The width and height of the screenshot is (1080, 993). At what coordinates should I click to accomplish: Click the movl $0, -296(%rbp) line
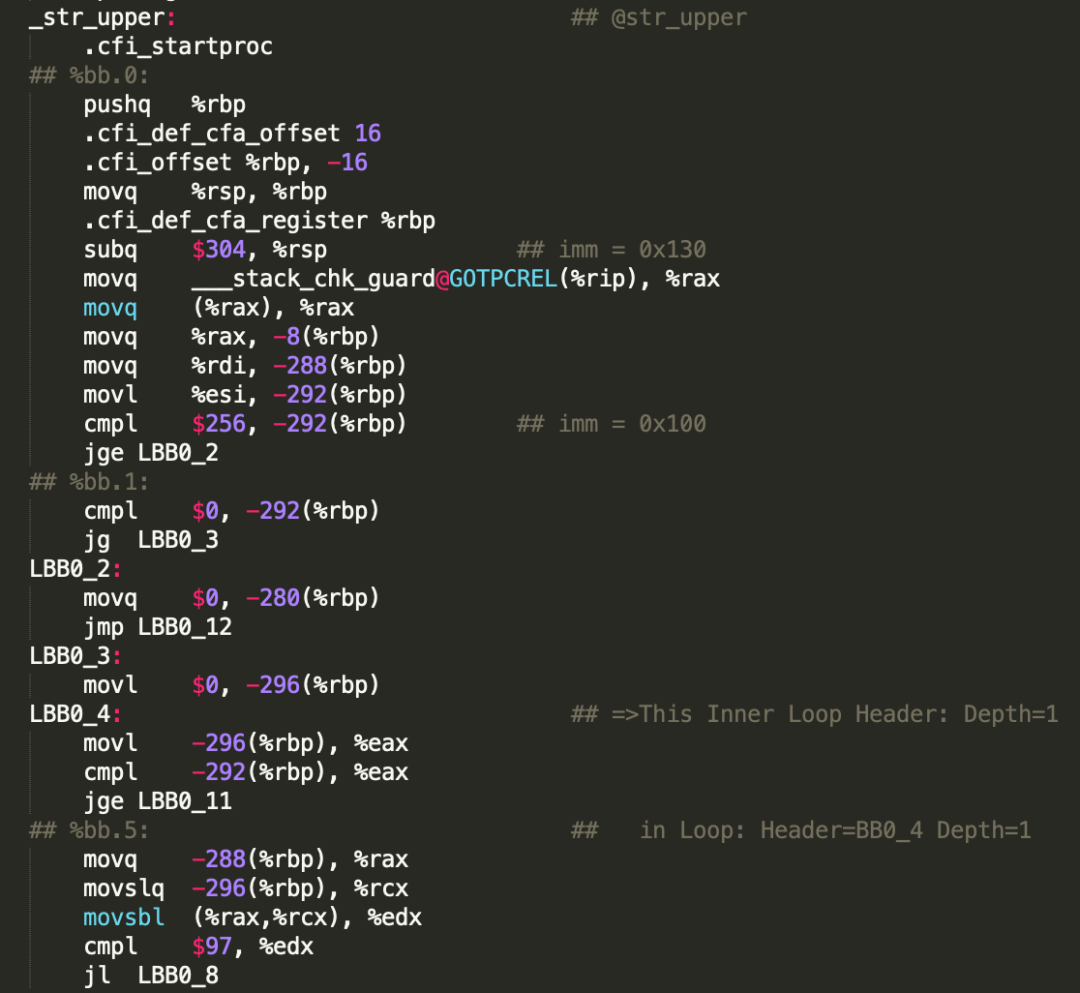pyautogui.click(x=231, y=685)
